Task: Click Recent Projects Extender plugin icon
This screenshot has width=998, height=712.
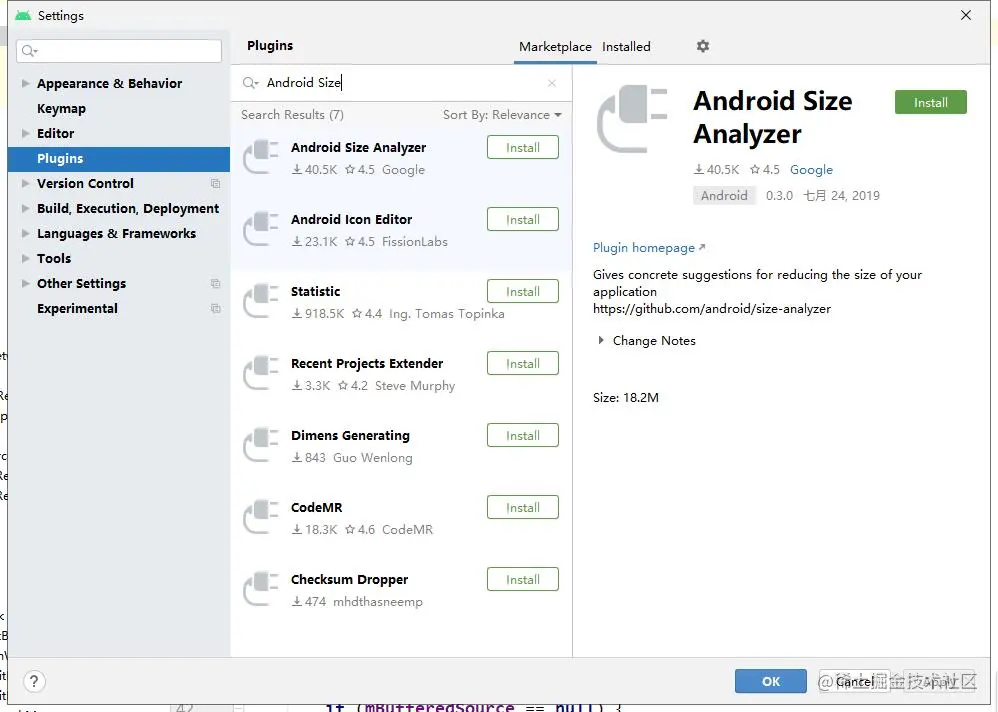Action: pos(261,372)
